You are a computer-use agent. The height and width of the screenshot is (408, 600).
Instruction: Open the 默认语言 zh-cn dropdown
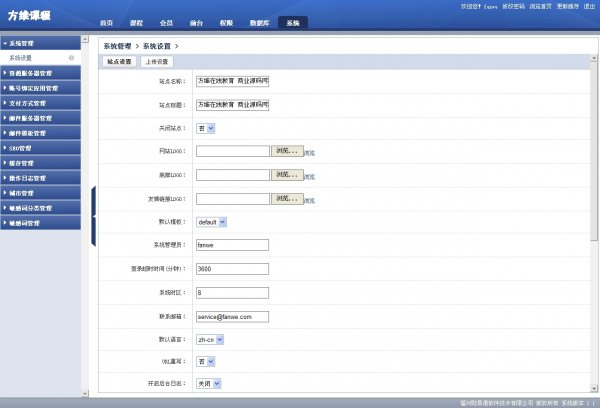[210, 338]
